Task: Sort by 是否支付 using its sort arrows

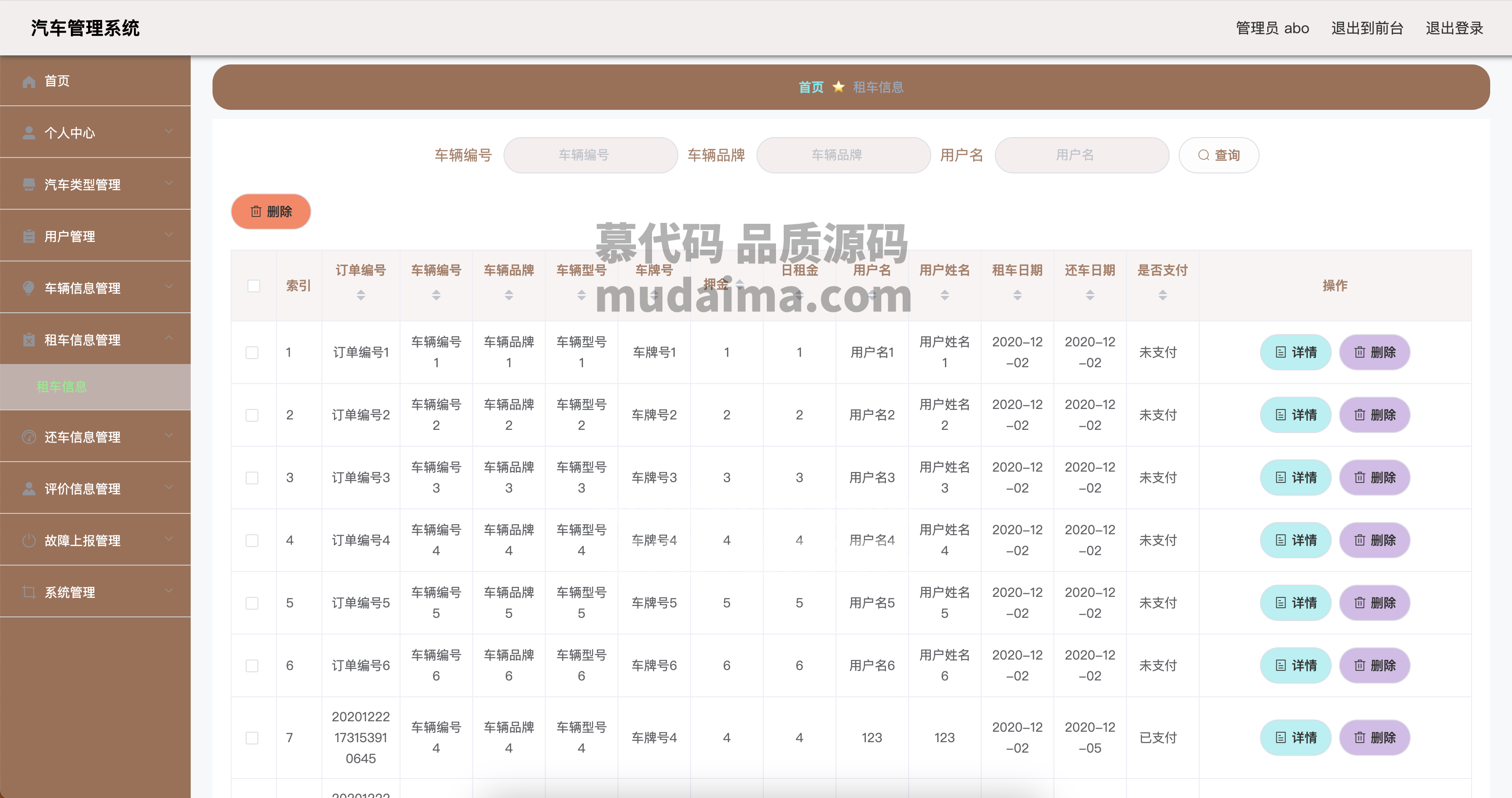Action: (x=1163, y=295)
